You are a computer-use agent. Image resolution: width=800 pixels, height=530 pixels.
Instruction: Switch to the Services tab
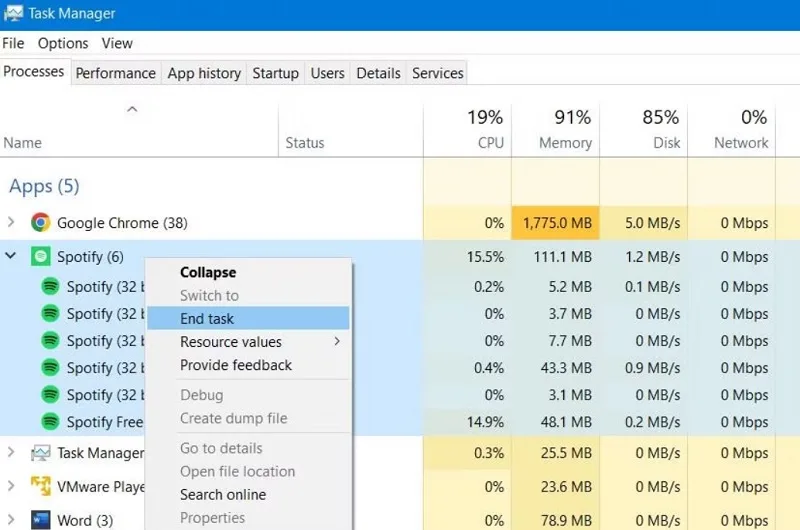[438, 73]
